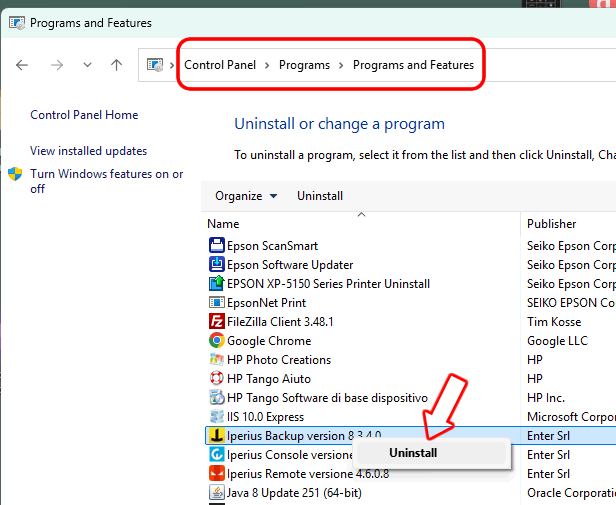Select the FileZilla Client 3.48.1 entry
Image resolution: width=616 pixels, height=505 pixels.
click(280, 322)
